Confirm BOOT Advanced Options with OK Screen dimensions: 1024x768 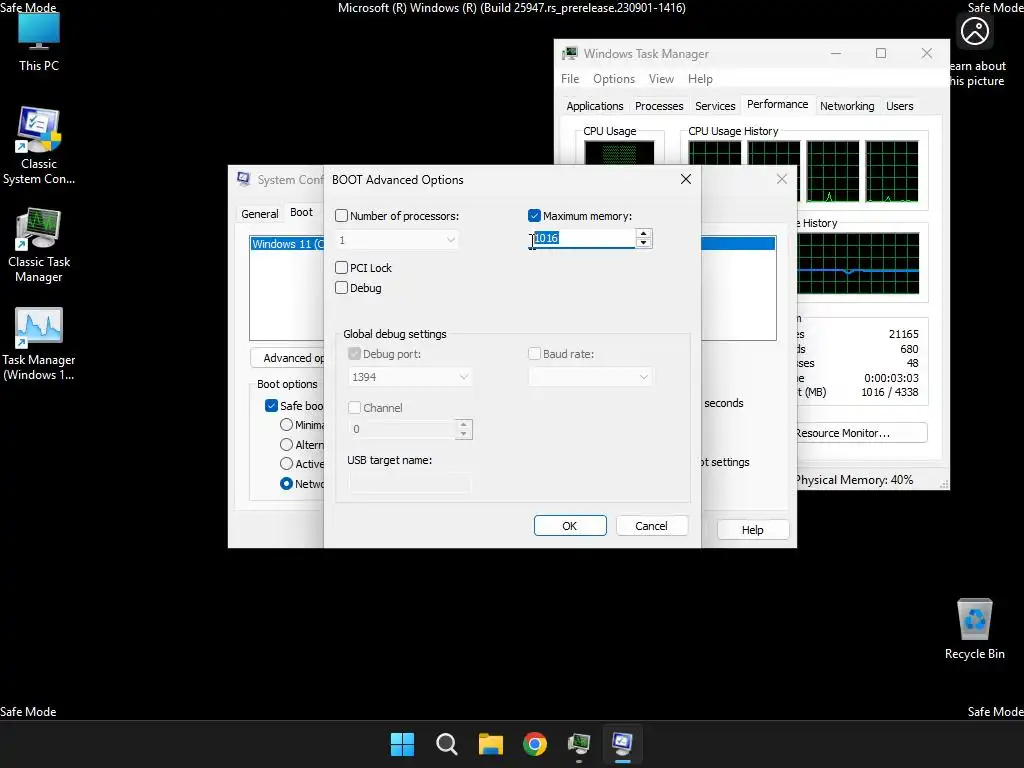coord(569,526)
